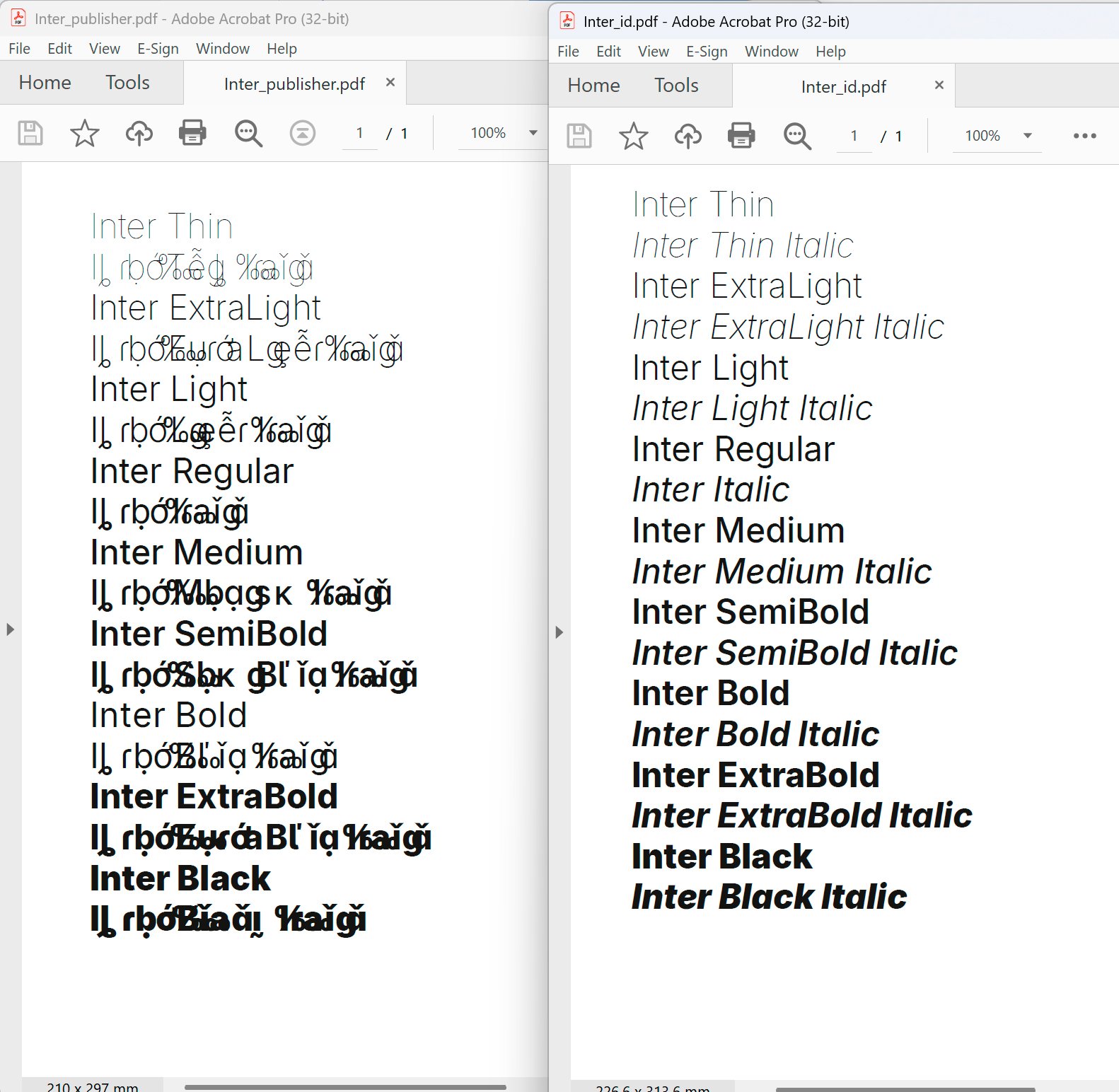Click 'Inter ExtraBold' text in Inter_publisher document
This screenshot has height=1092, width=1119.
tap(214, 796)
